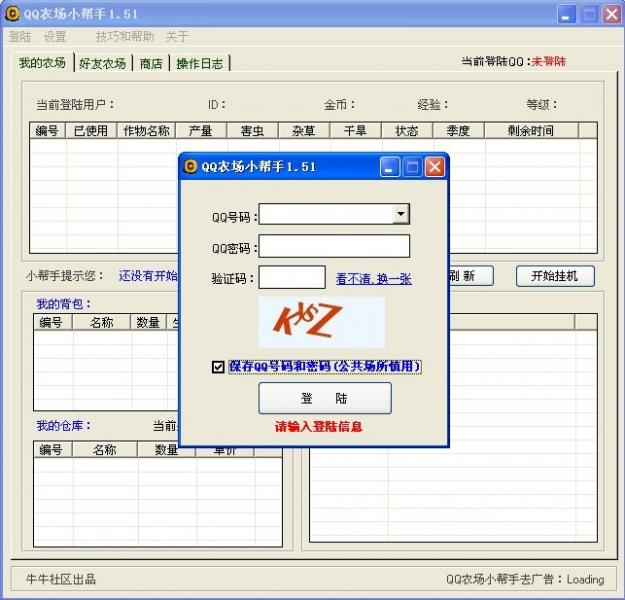Expand the QQ号码 dropdown list
Image resolution: width=625 pixels, height=600 pixels.
(x=401, y=214)
